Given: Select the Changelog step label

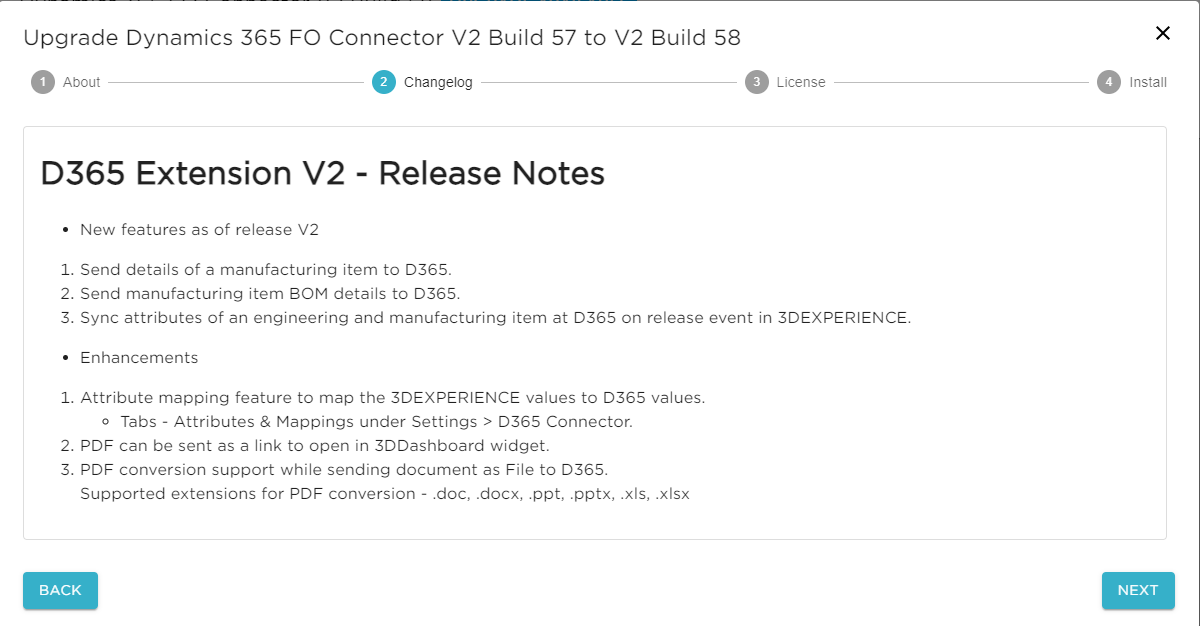Looking at the screenshot, I should tap(438, 82).
